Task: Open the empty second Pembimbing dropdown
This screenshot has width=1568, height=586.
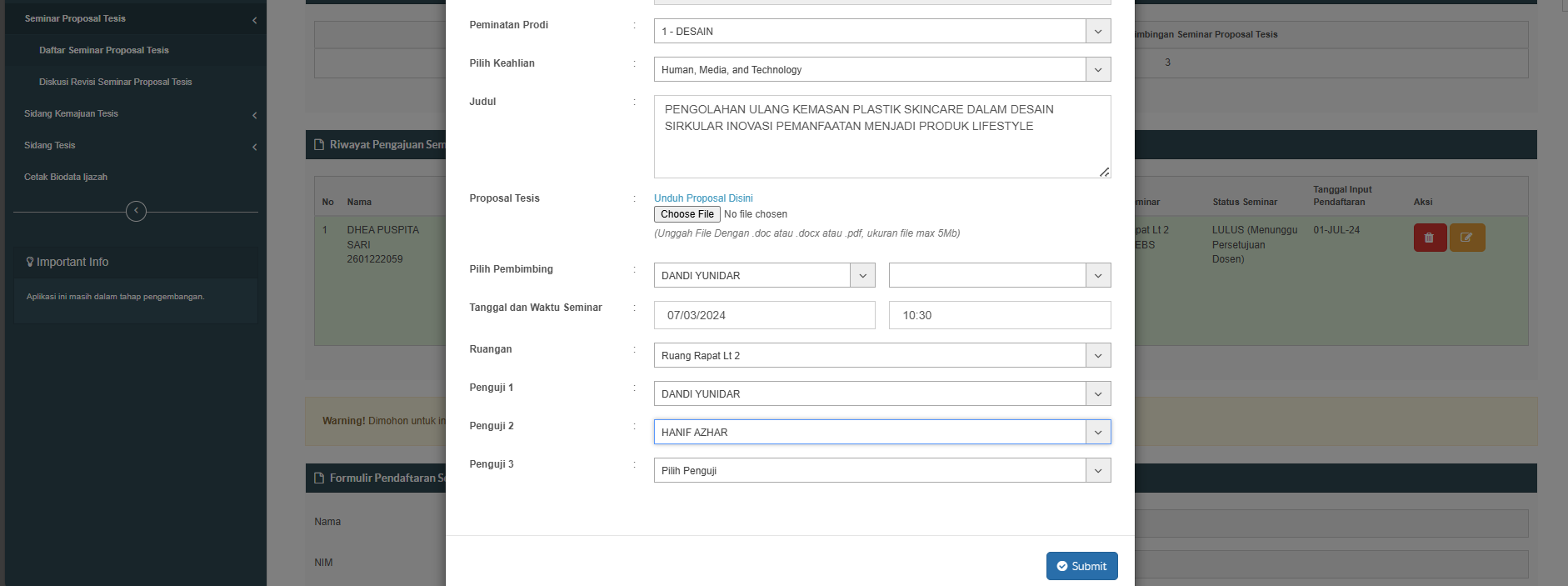Action: tap(999, 276)
